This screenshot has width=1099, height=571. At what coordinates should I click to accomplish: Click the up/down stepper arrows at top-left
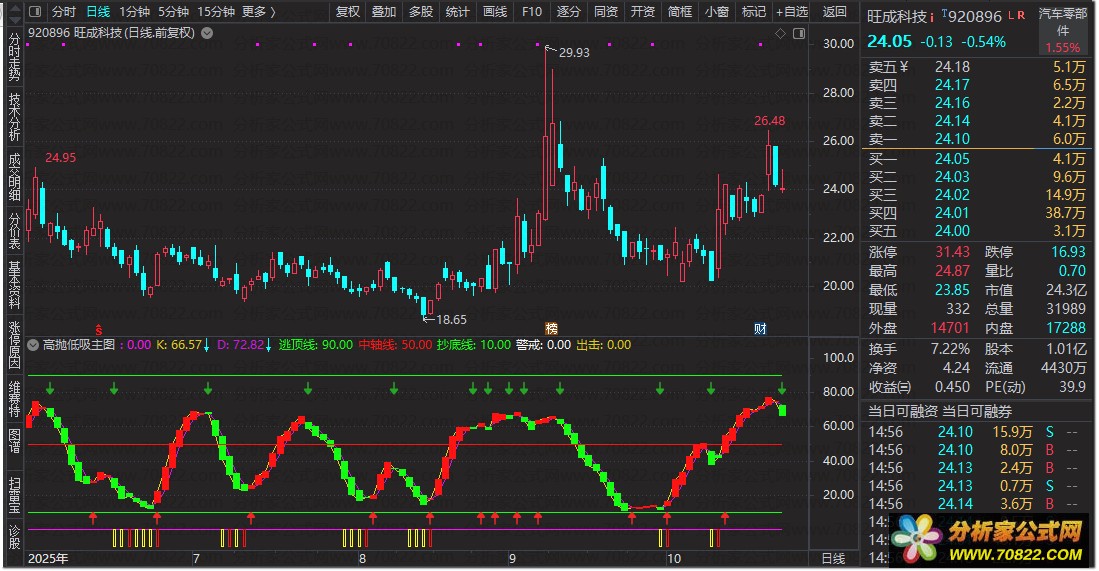tap(15, 12)
